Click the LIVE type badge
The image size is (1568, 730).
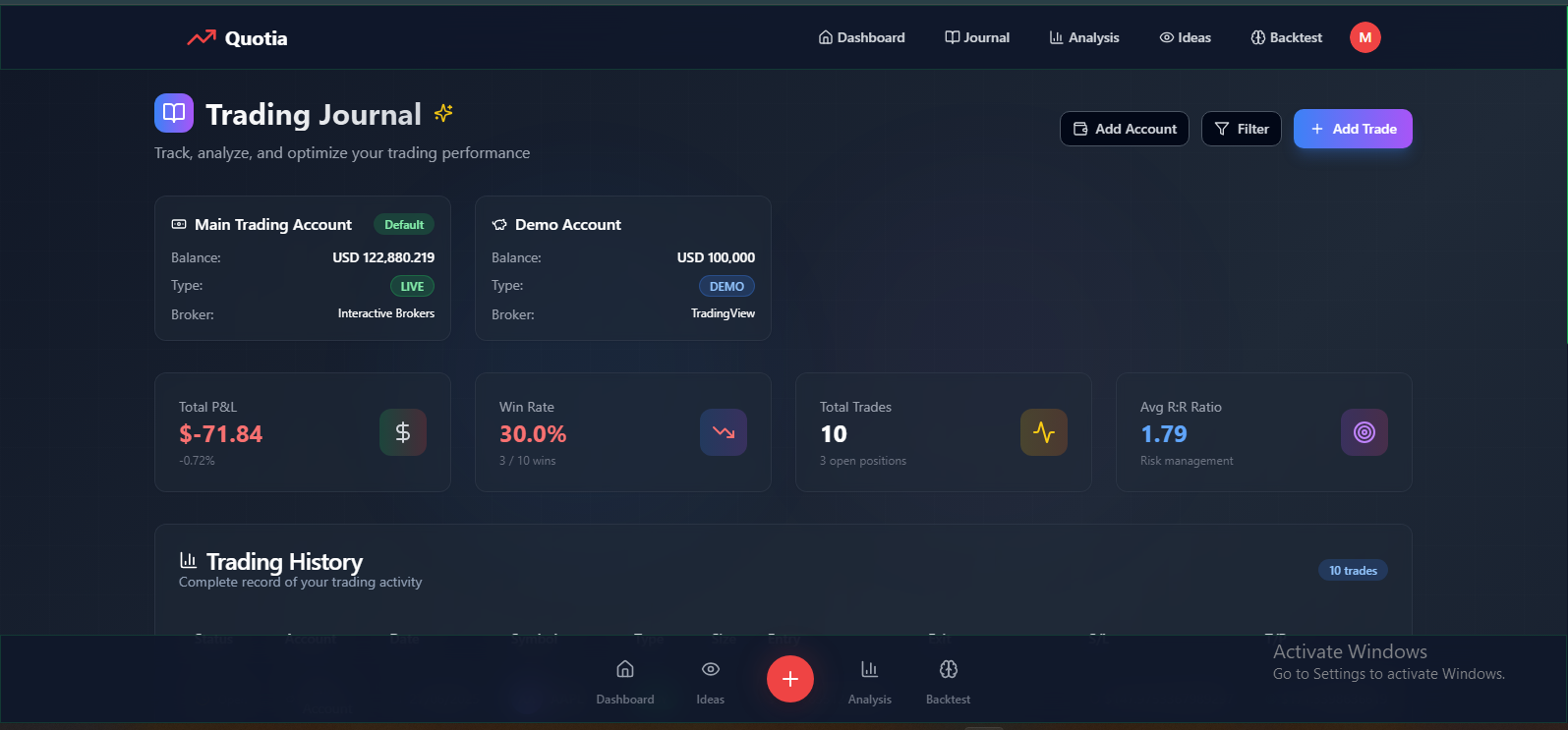point(412,286)
